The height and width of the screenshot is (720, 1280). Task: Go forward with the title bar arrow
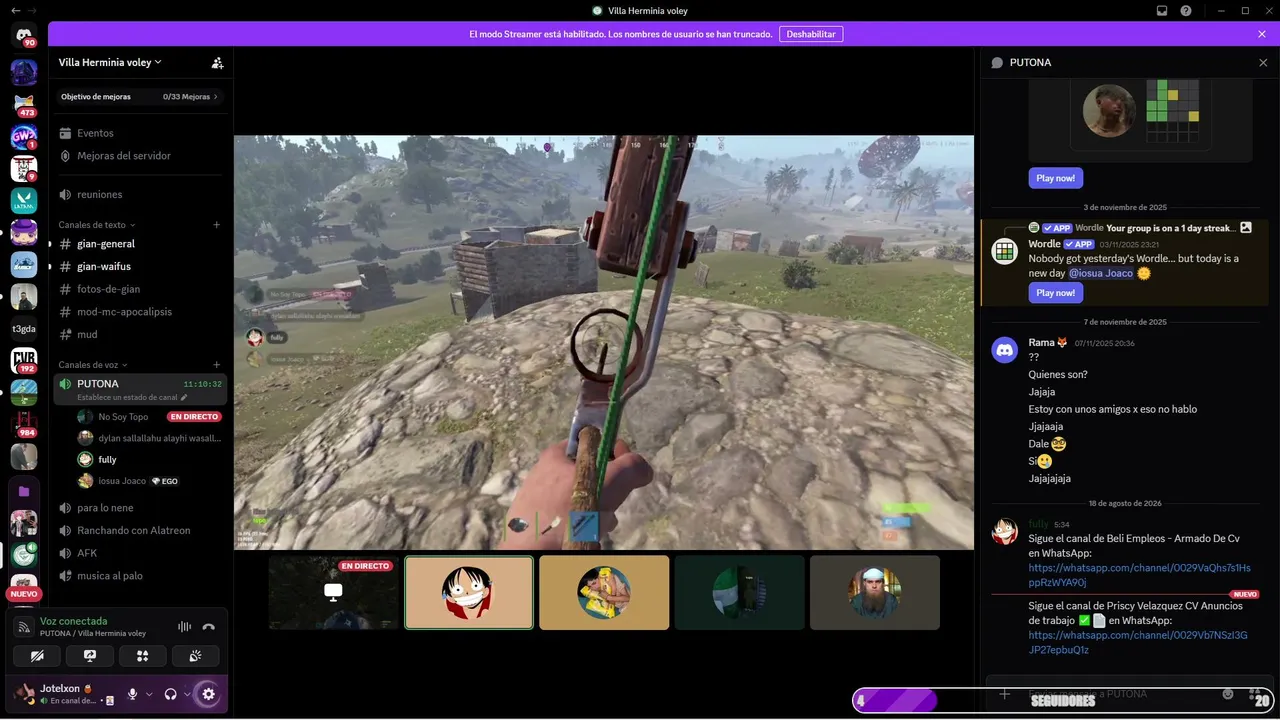(x=32, y=11)
